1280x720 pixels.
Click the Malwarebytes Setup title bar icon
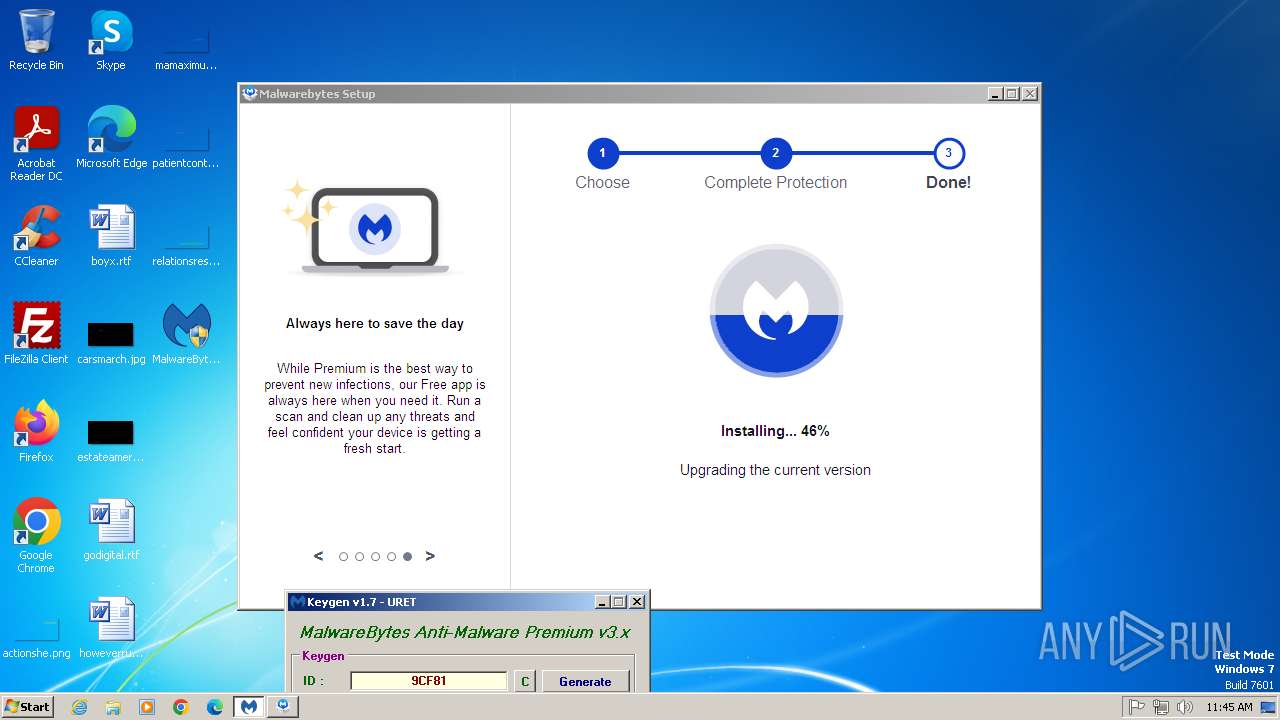click(250, 94)
